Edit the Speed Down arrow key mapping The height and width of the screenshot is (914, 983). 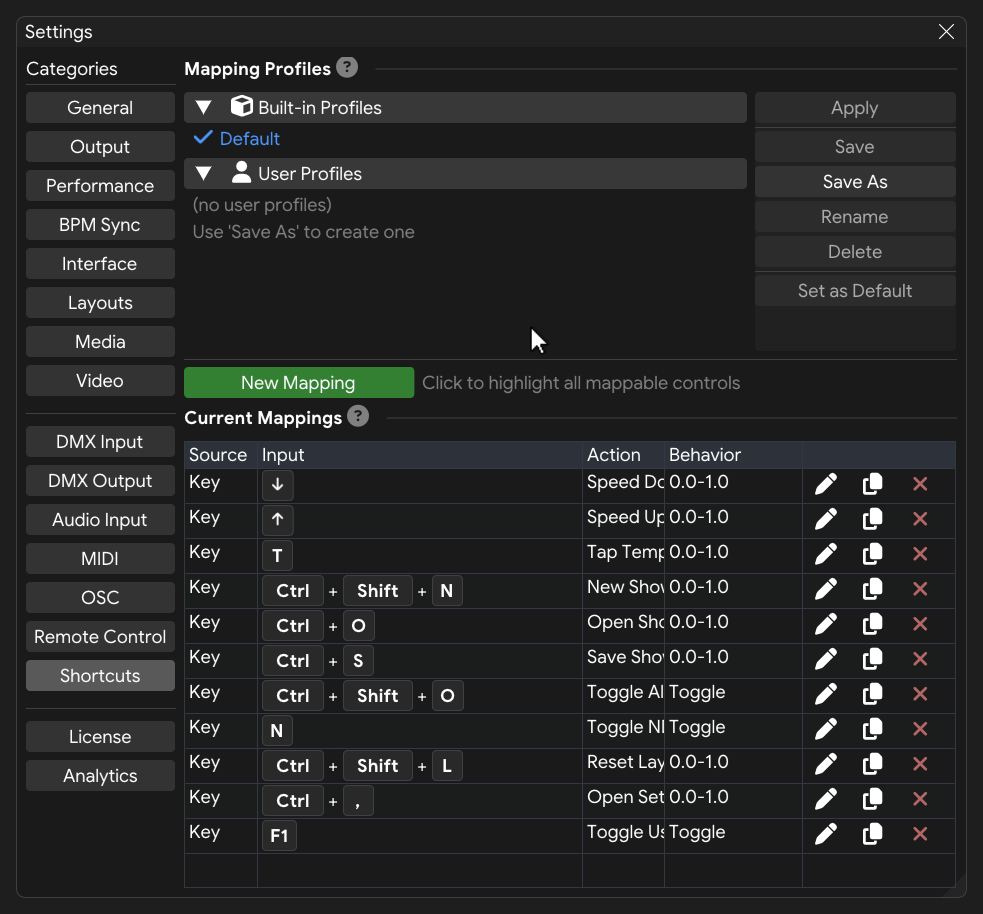[826, 484]
